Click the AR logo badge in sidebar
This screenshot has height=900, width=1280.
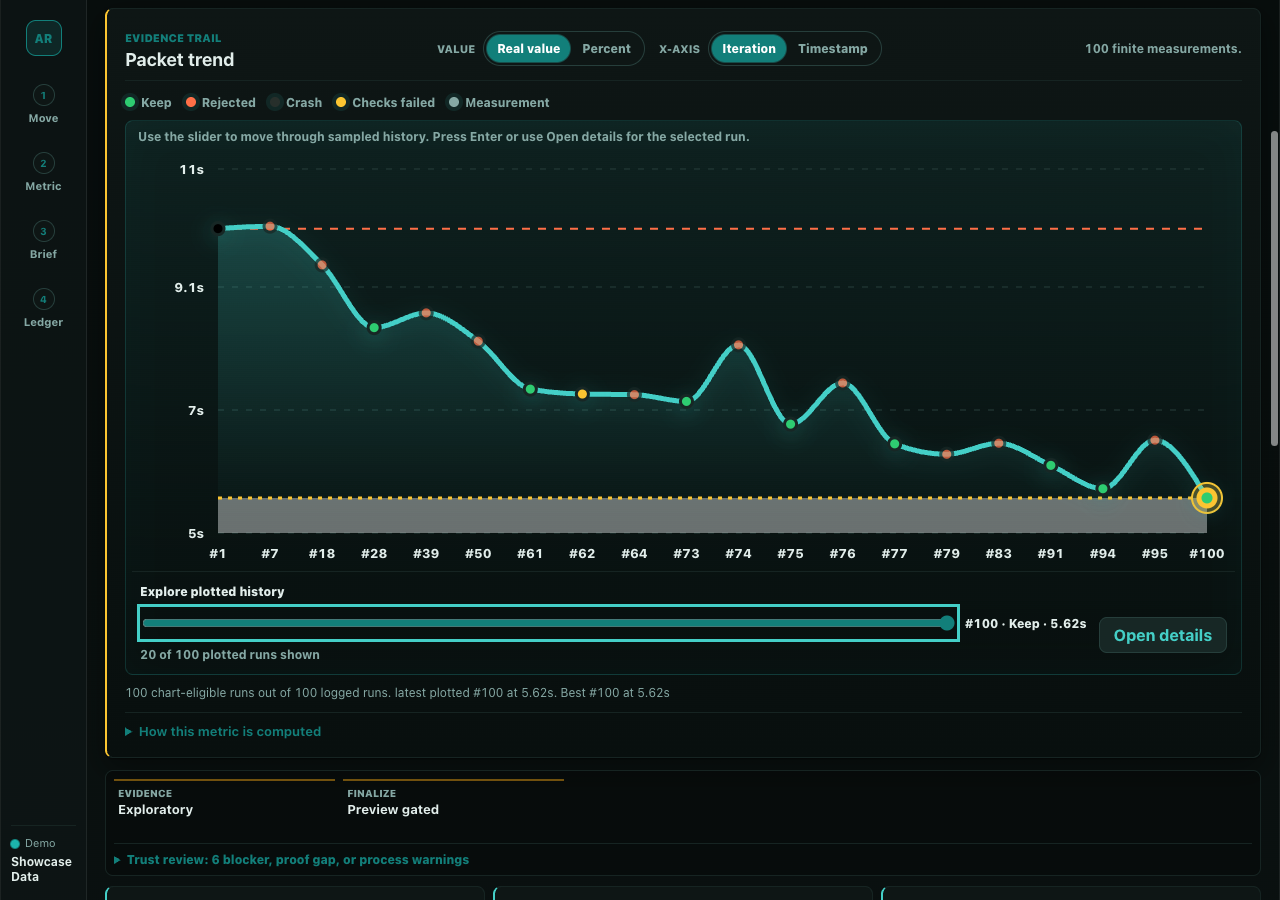click(x=43, y=39)
